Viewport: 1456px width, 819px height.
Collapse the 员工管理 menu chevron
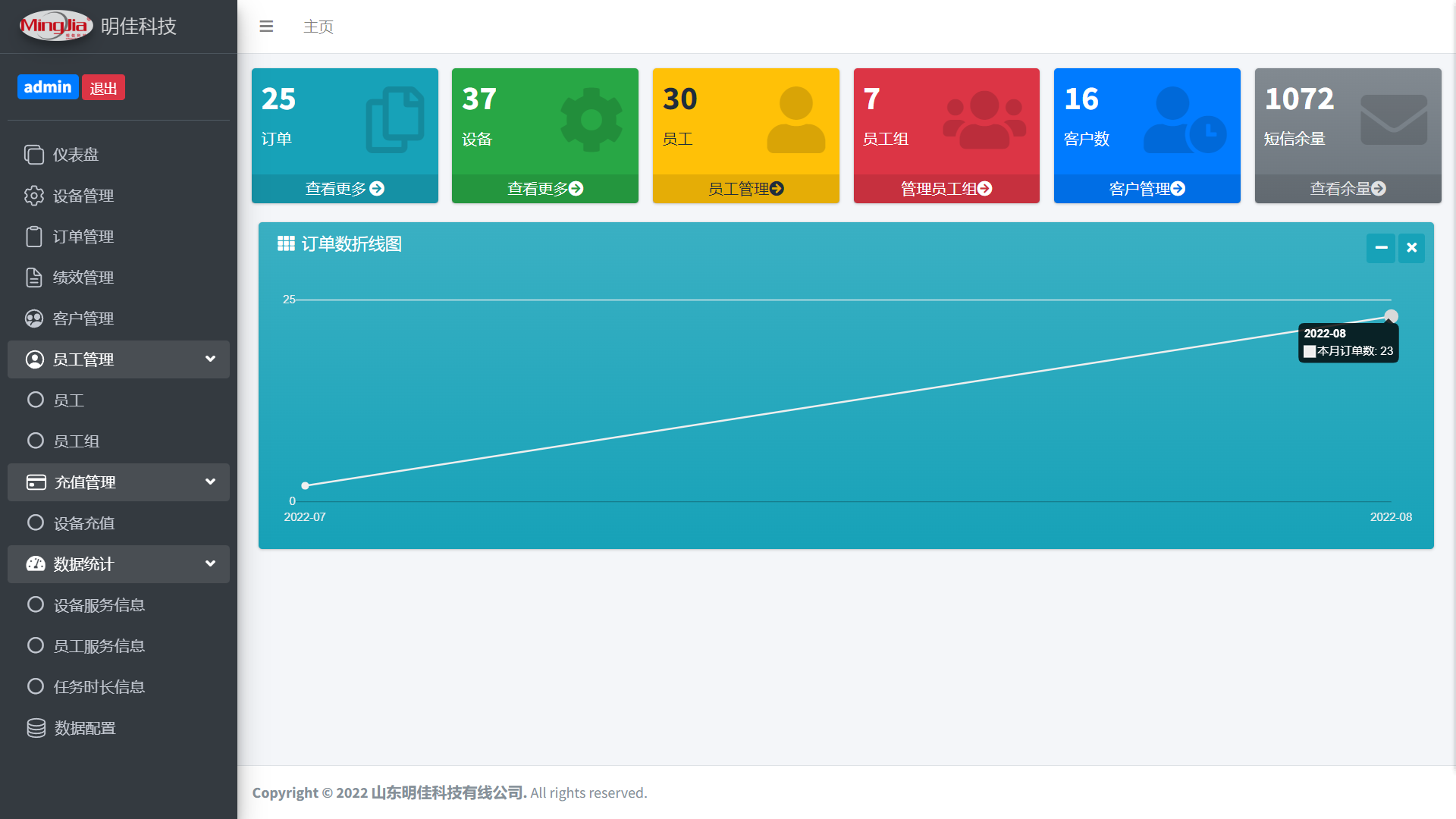pyautogui.click(x=210, y=359)
